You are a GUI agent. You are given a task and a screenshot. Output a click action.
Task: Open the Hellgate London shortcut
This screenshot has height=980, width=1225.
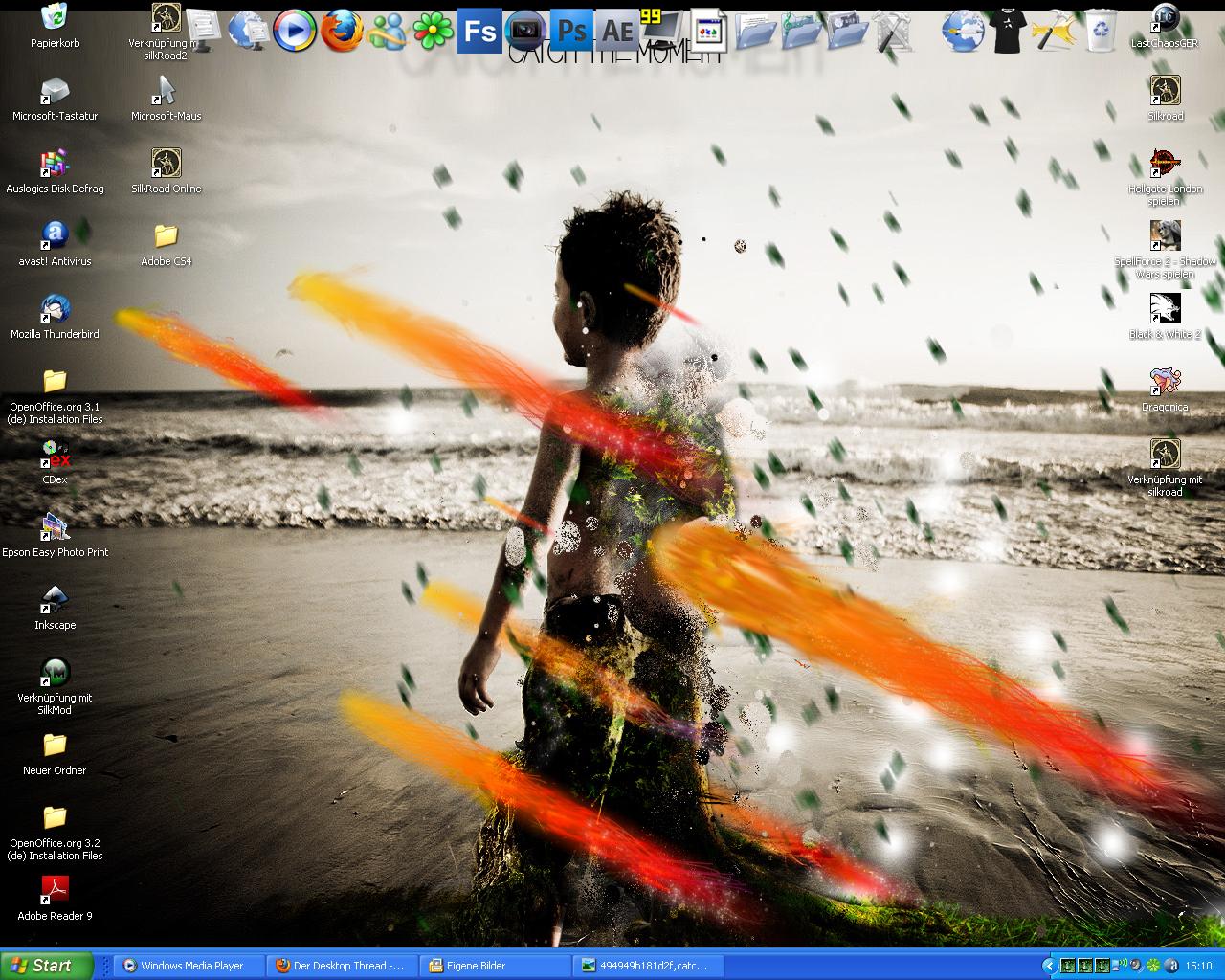[1165, 165]
